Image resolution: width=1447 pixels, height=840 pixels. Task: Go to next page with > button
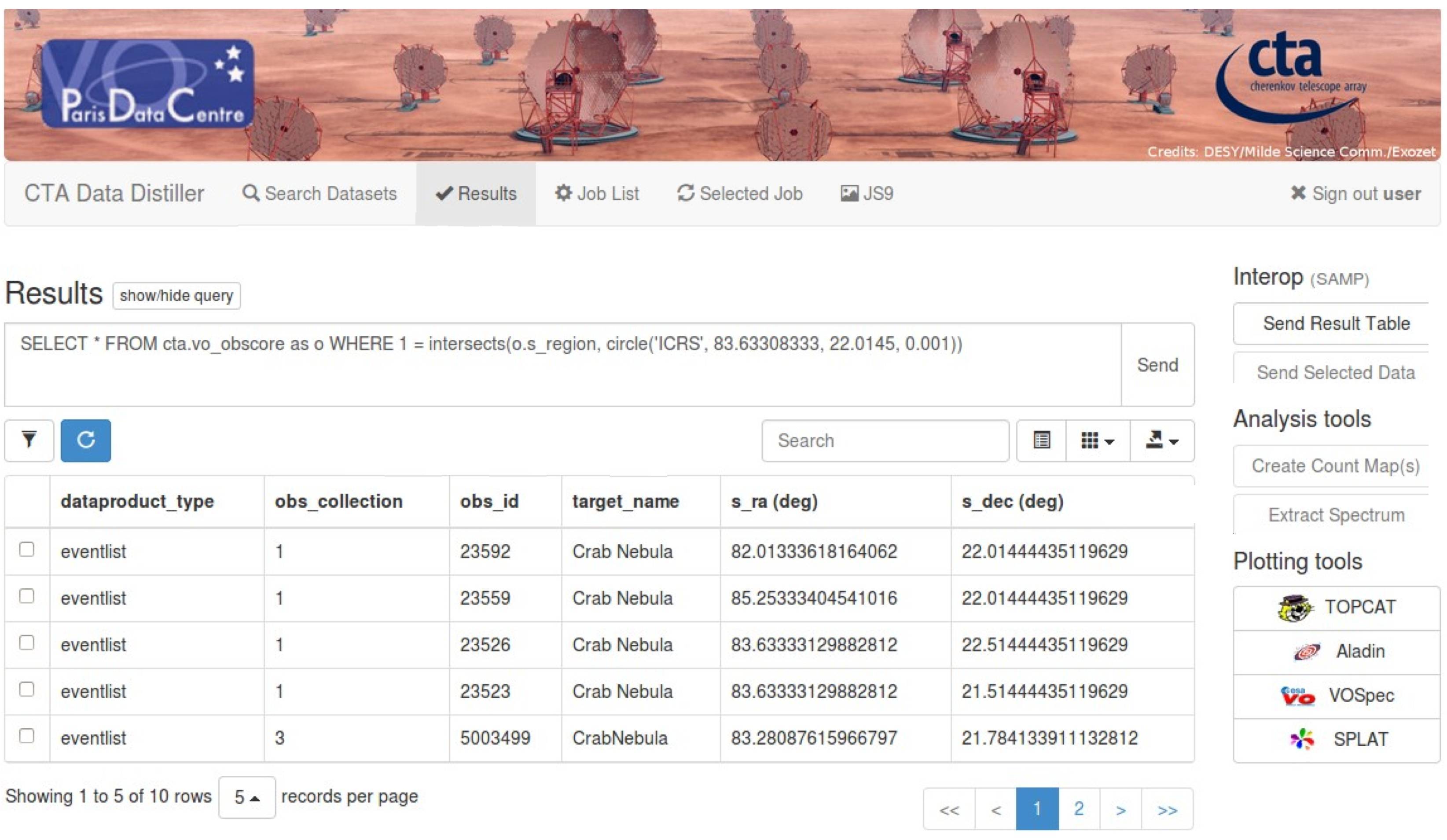[1121, 810]
